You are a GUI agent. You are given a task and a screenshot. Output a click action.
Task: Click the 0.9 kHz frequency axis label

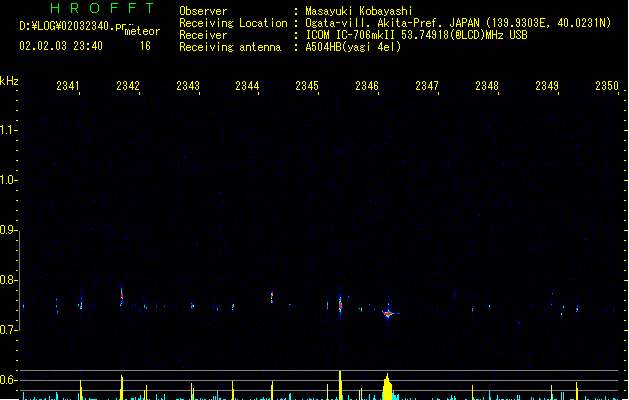(8, 230)
